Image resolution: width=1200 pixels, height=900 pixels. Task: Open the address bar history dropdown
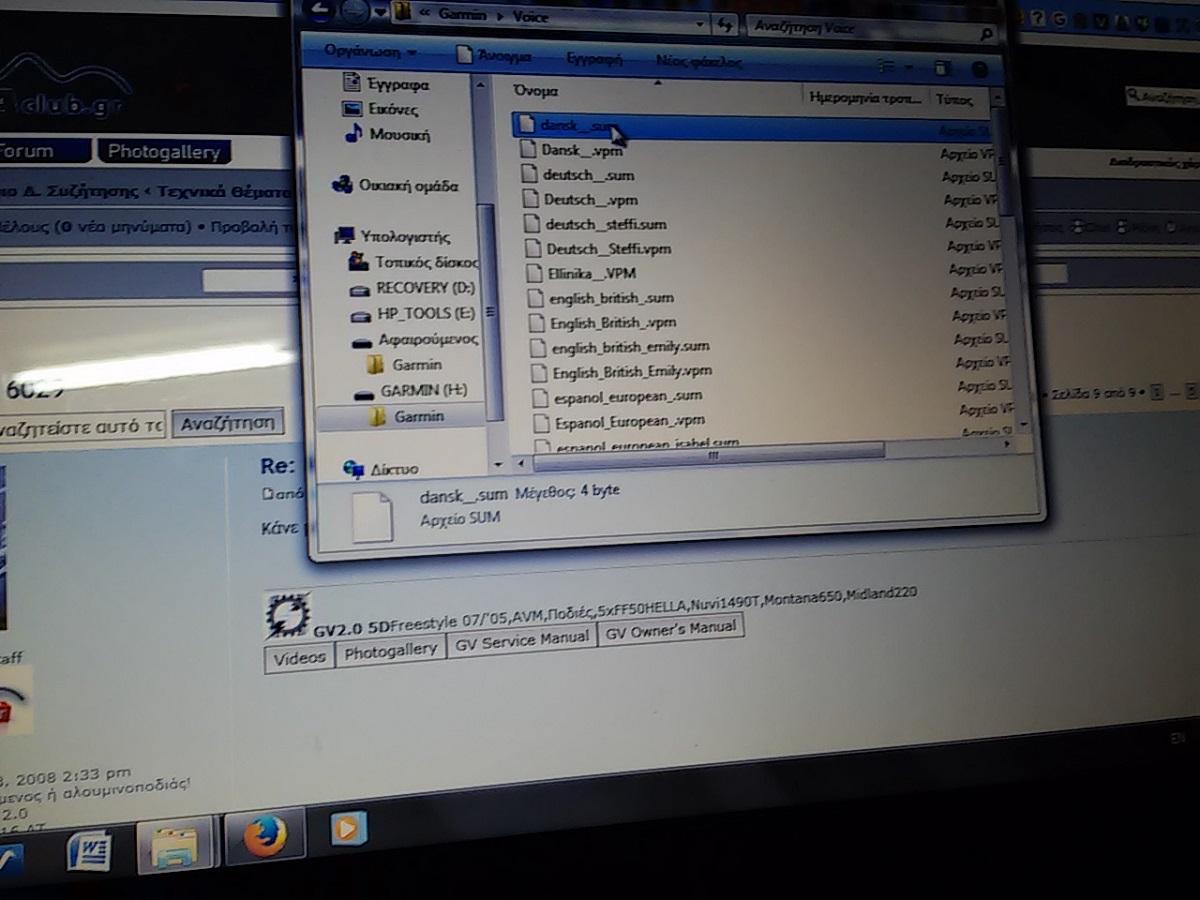coord(699,22)
